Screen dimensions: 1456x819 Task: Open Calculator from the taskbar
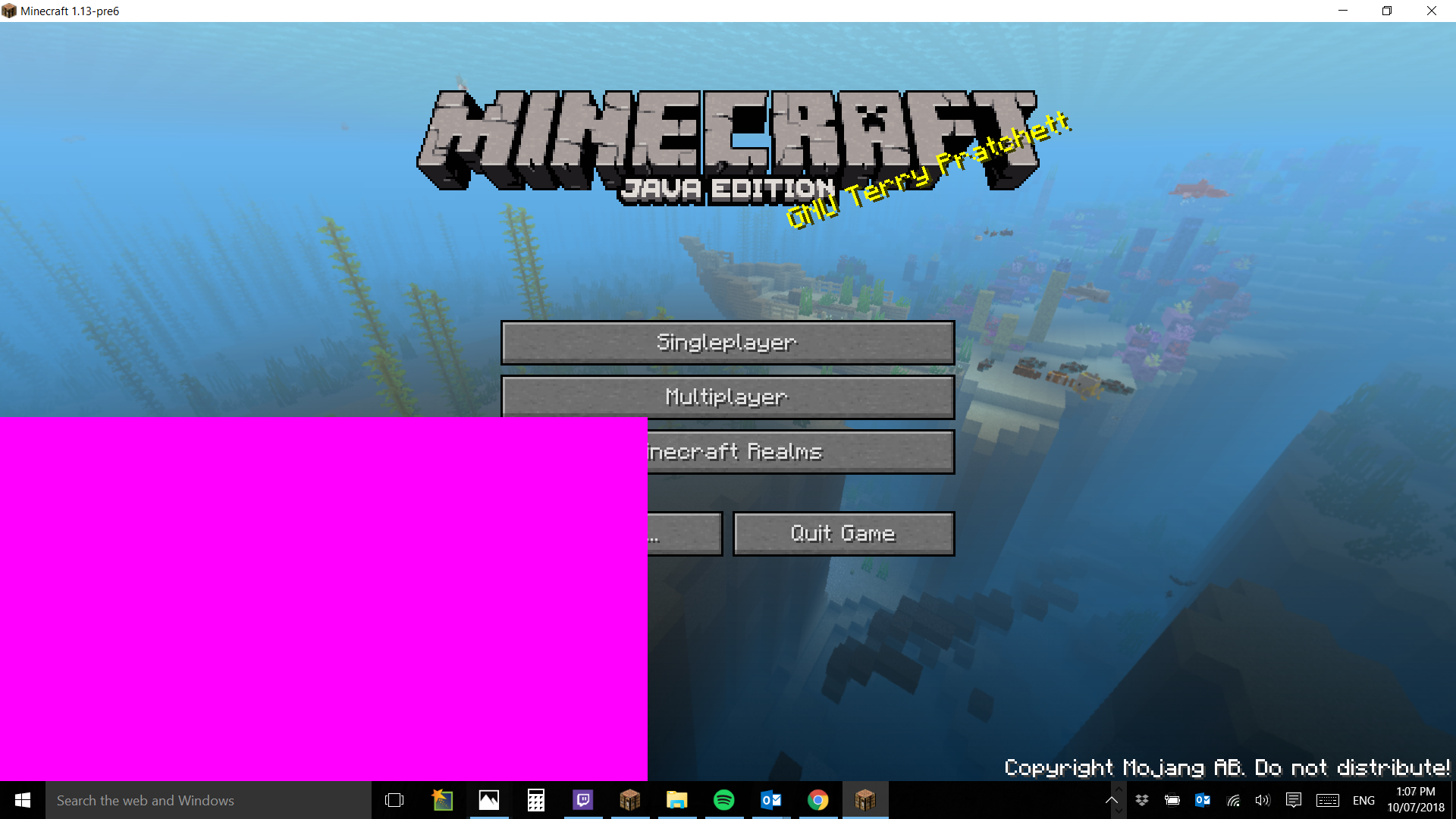(x=536, y=800)
